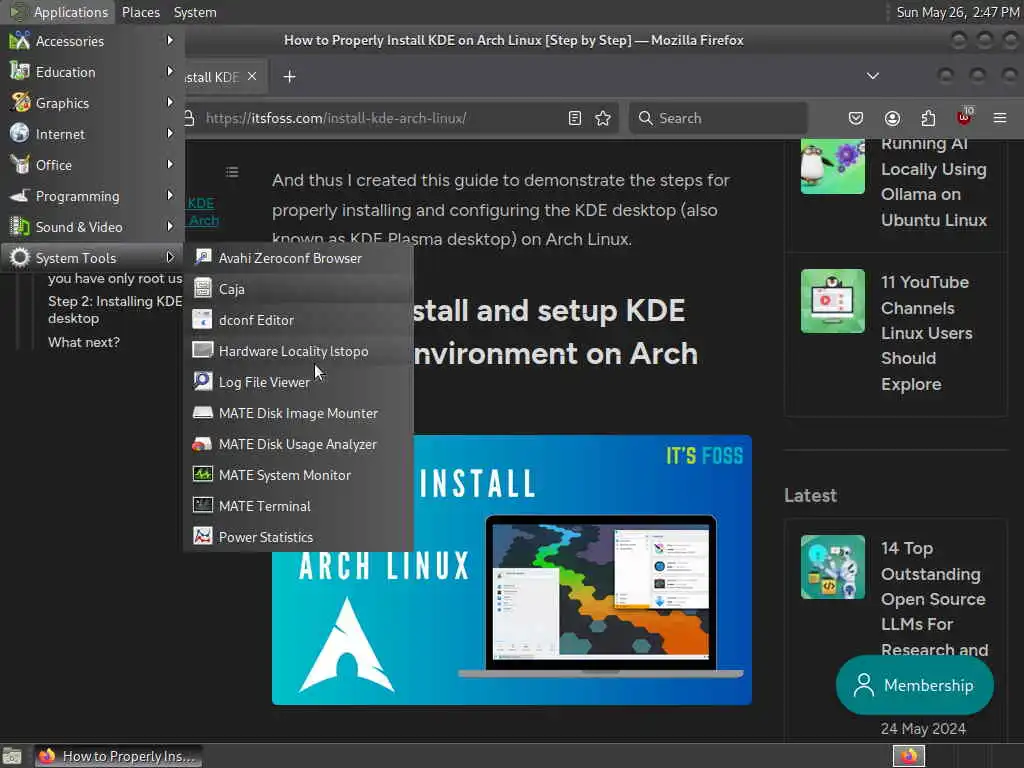This screenshot has width=1024, height=768.
Task: Click MATE Disk Image Mounter icon
Action: (x=203, y=412)
